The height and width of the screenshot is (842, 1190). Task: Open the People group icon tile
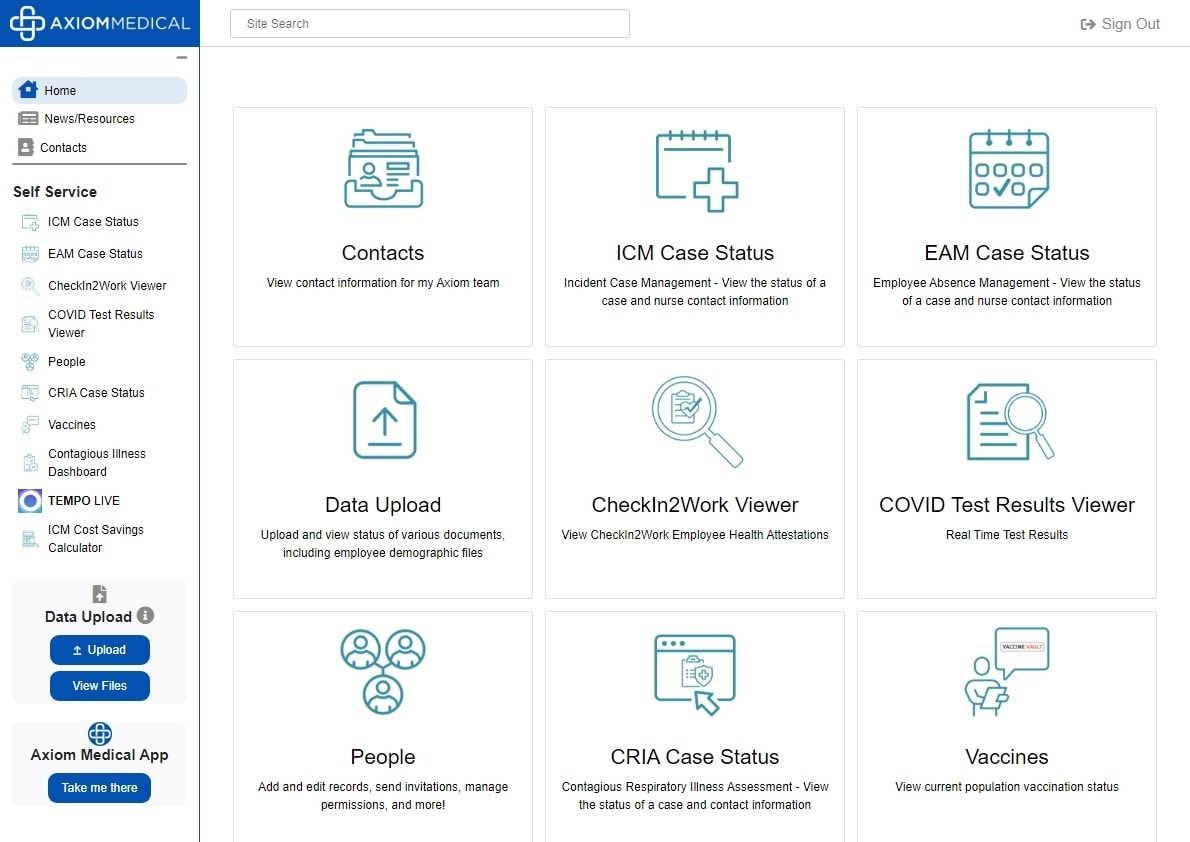click(383, 672)
